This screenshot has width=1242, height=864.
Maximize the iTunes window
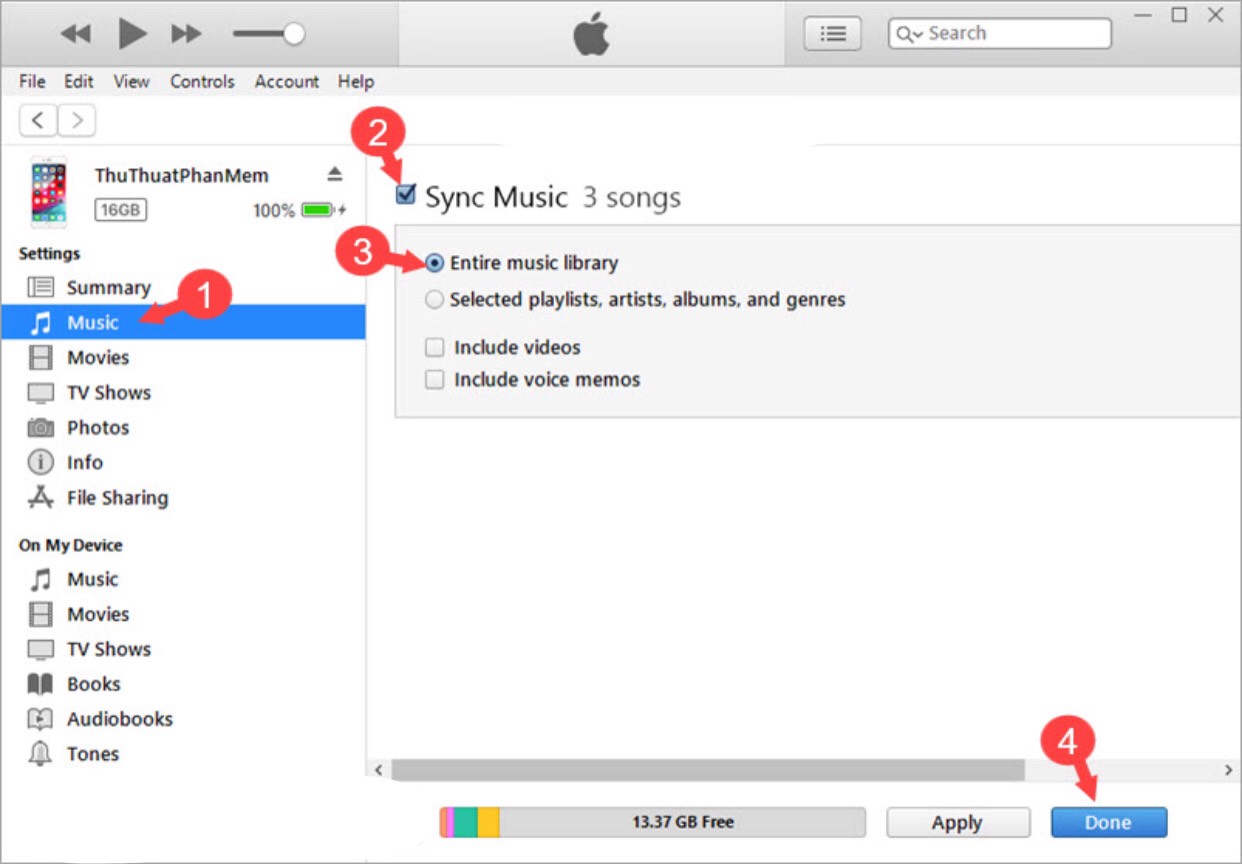pyautogui.click(x=1179, y=15)
